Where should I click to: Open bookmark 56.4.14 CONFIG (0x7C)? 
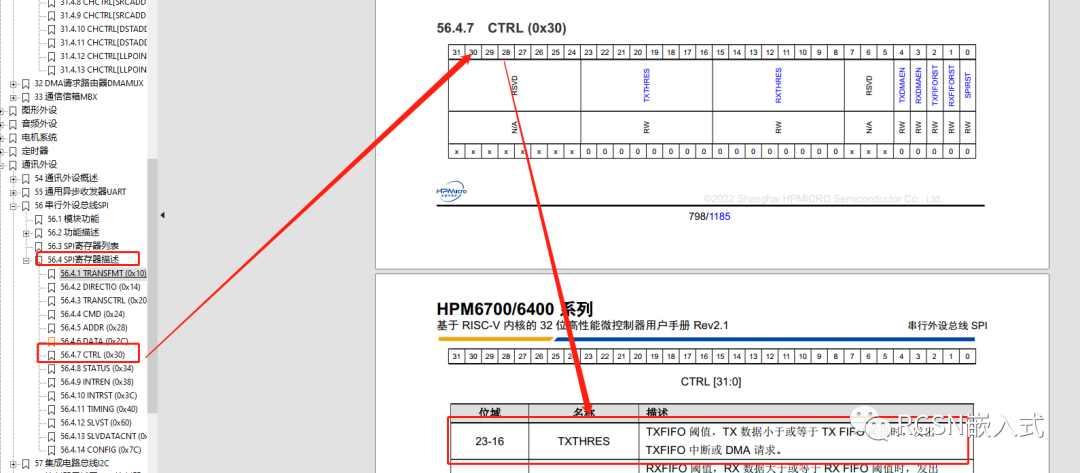coord(101,450)
